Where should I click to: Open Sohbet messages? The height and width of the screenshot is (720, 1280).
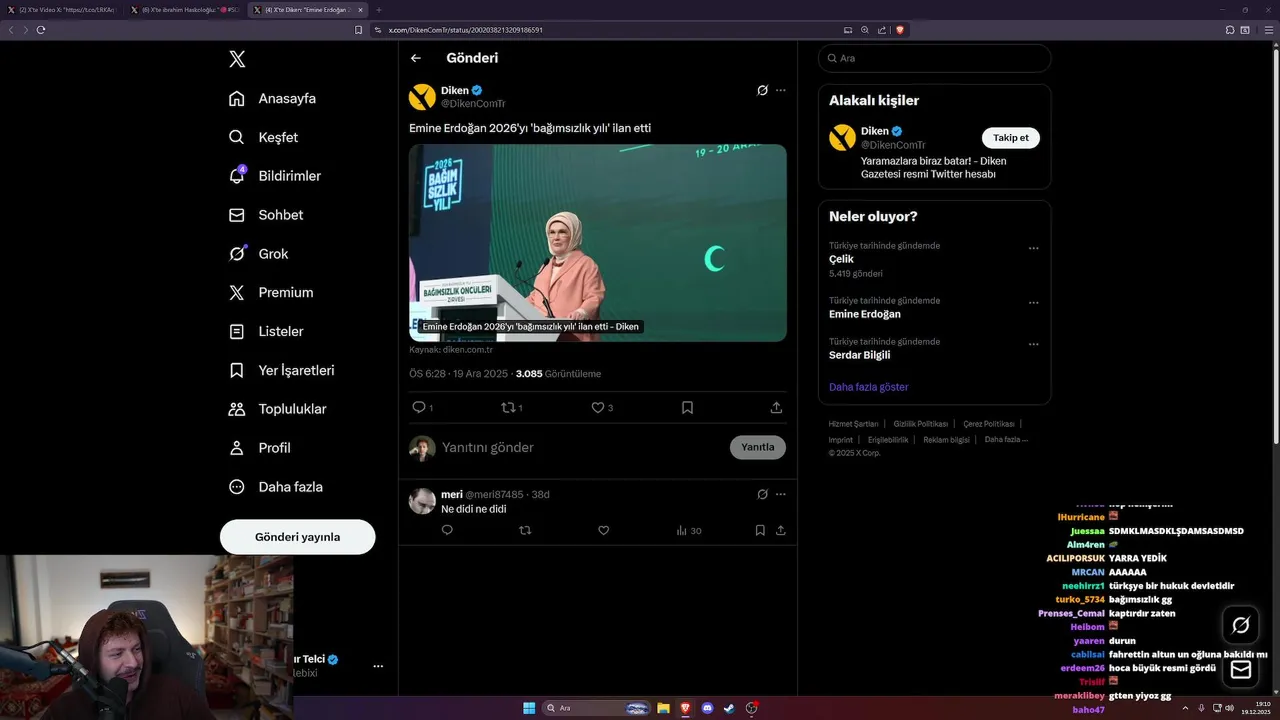pyautogui.click(x=266, y=215)
